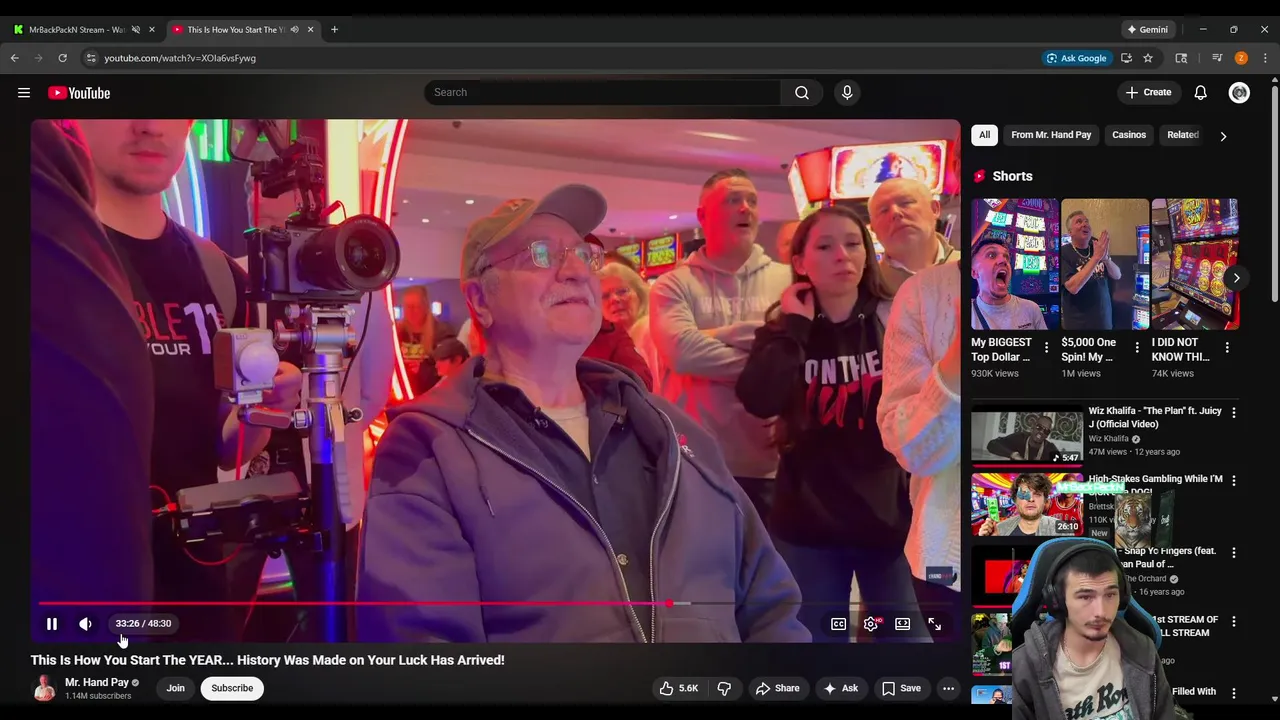Open the I DID NOT KNOW THI... short
The height and width of the screenshot is (720, 1280).
1194,264
